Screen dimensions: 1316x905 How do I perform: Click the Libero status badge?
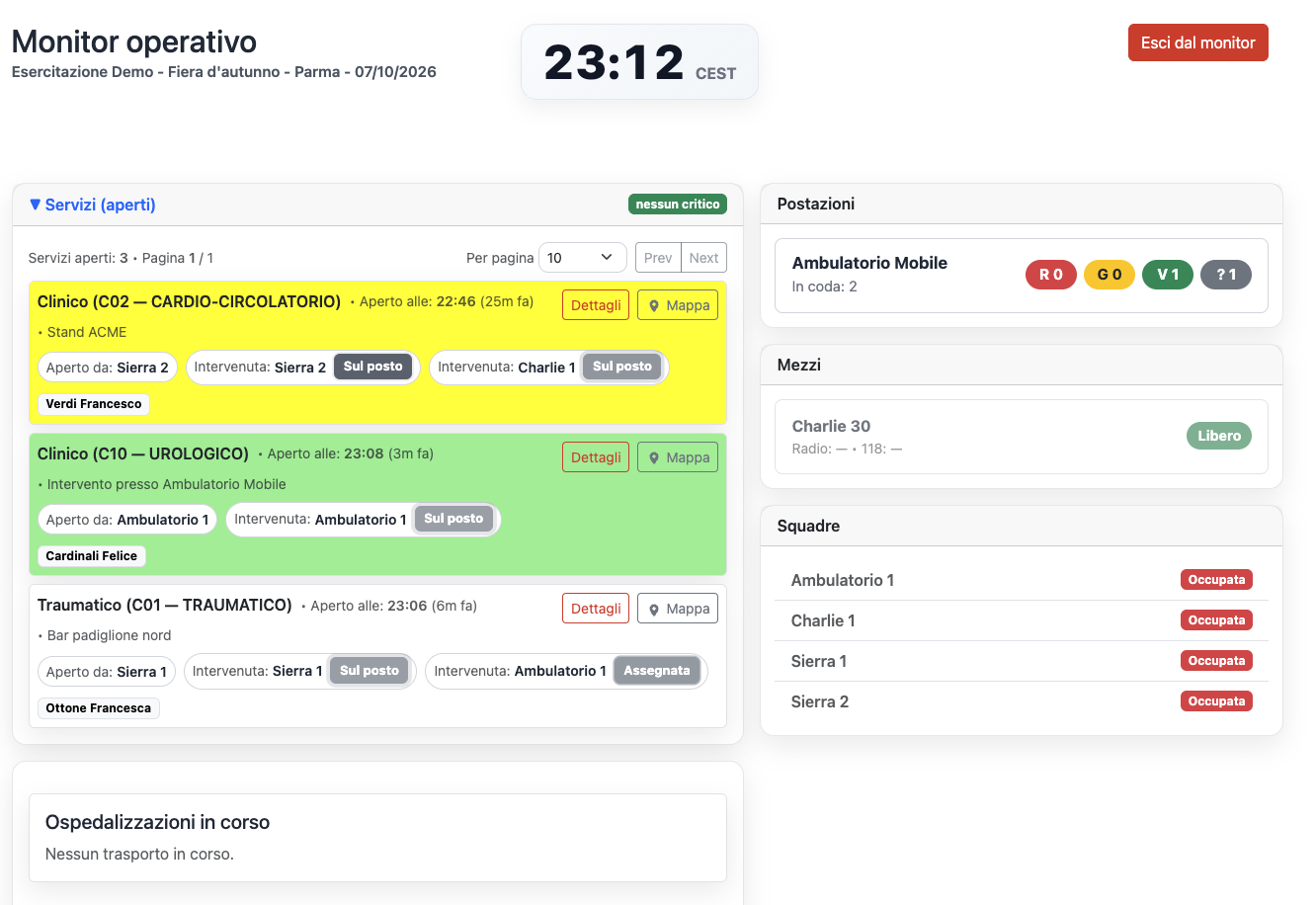1219,436
